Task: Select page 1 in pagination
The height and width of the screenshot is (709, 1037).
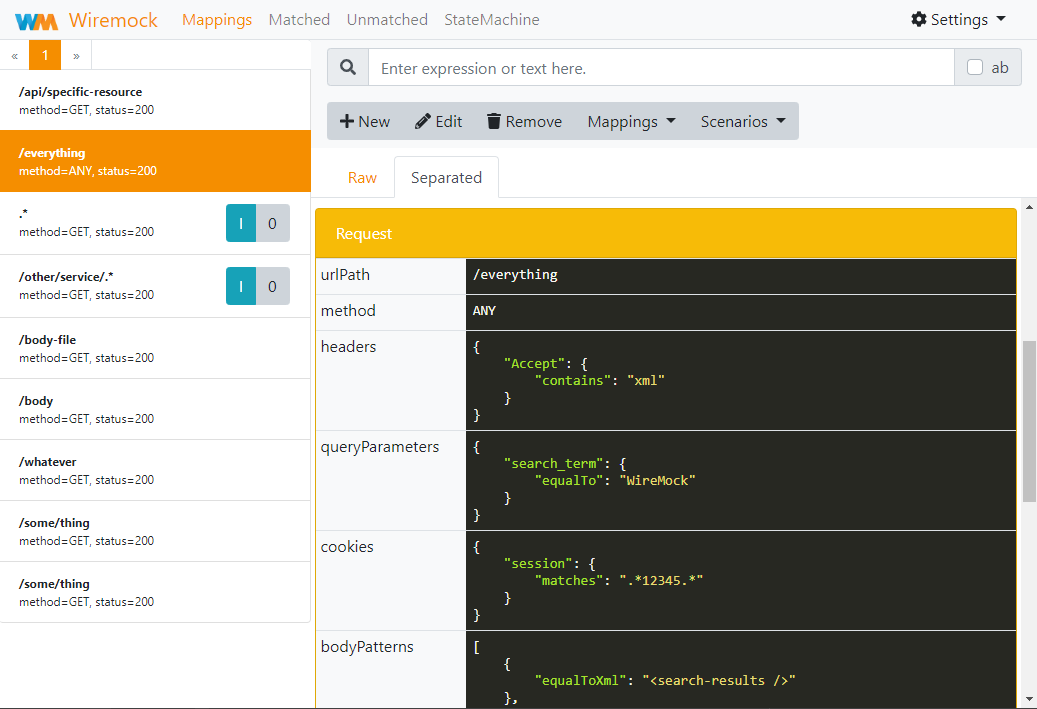Action: pos(45,56)
